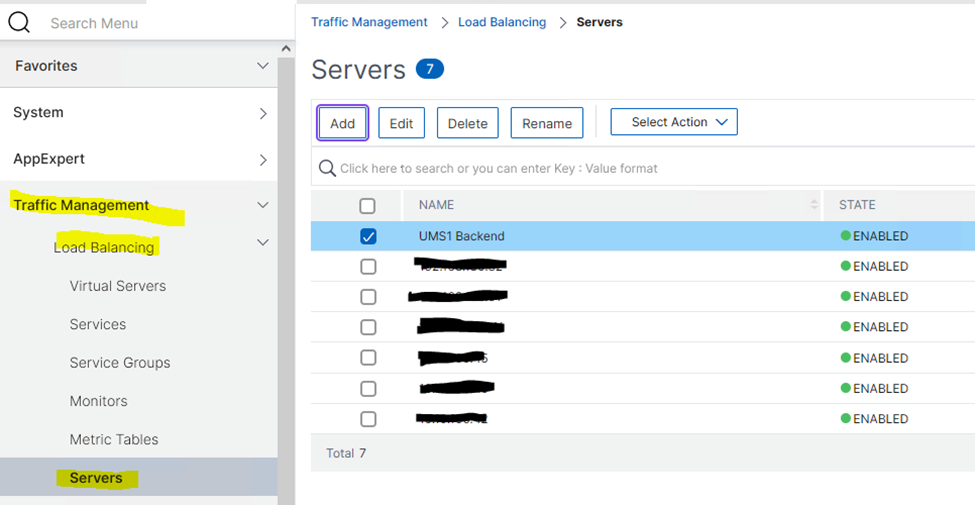Check the checkbox in the last server row
This screenshot has width=975, height=505.
(368, 419)
